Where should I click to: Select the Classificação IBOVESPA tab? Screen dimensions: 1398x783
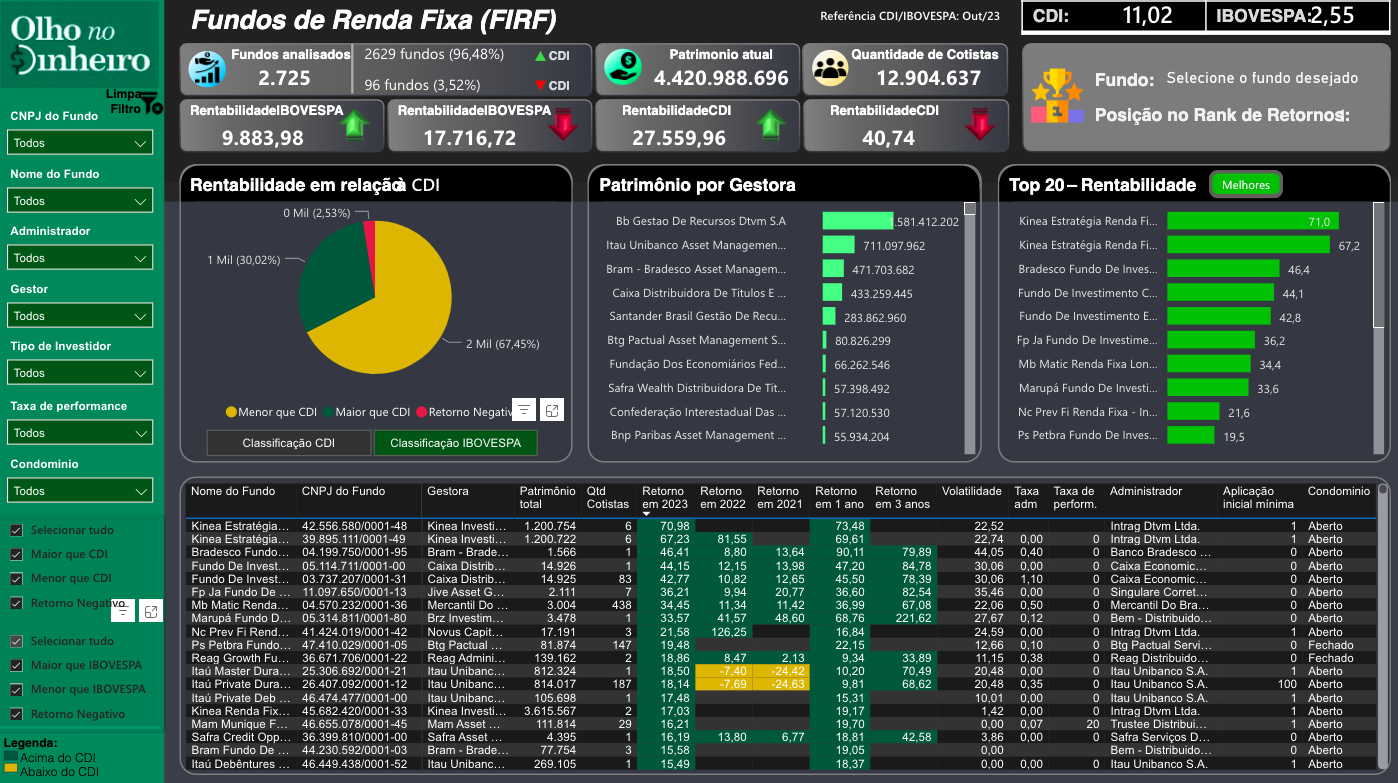(456, 442)
